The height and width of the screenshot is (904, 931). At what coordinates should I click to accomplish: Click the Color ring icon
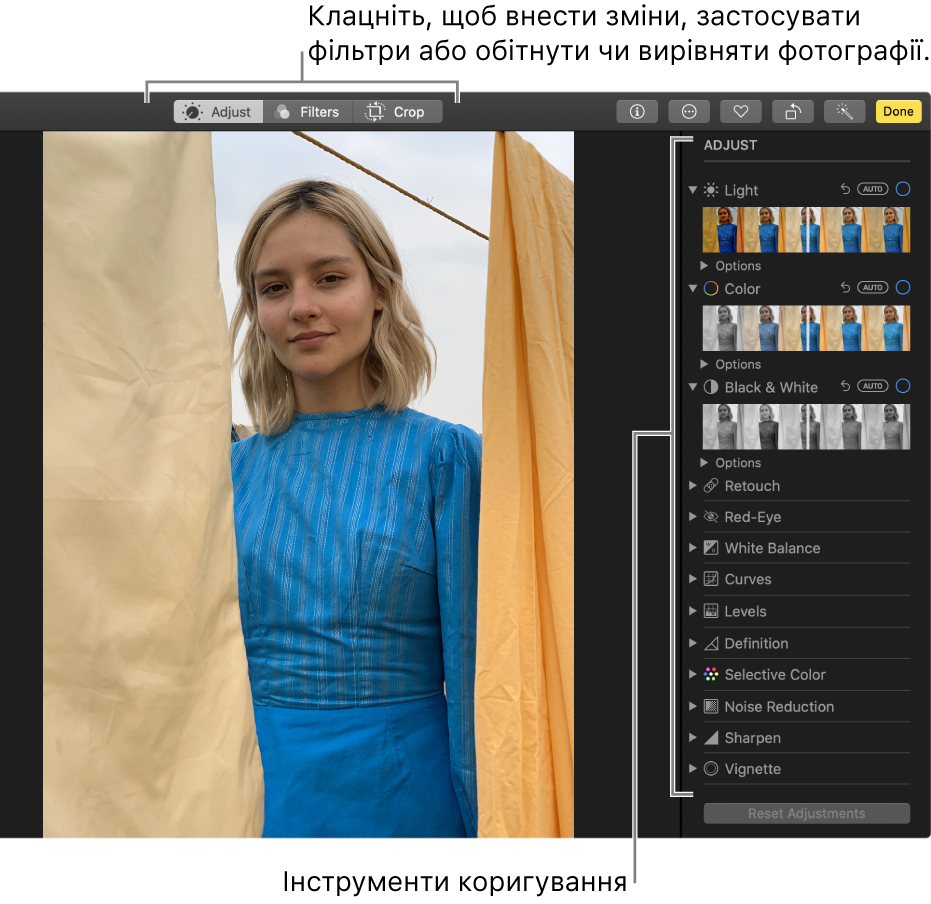[x=711, y=288]
